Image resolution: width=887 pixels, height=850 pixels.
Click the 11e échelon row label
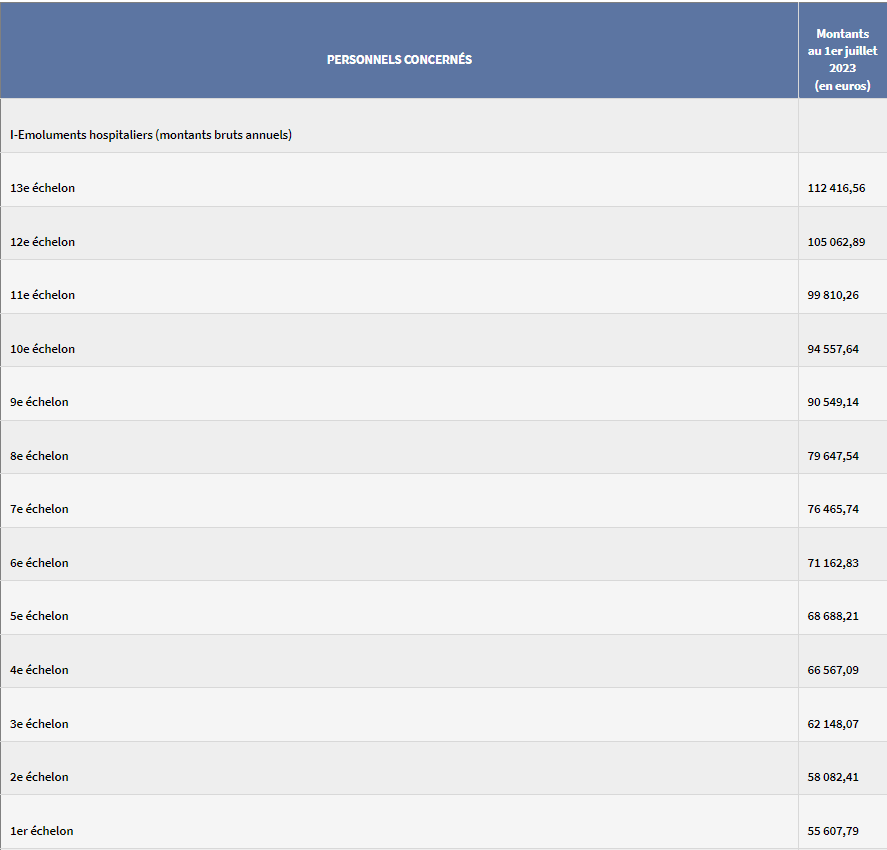point(42,295)
